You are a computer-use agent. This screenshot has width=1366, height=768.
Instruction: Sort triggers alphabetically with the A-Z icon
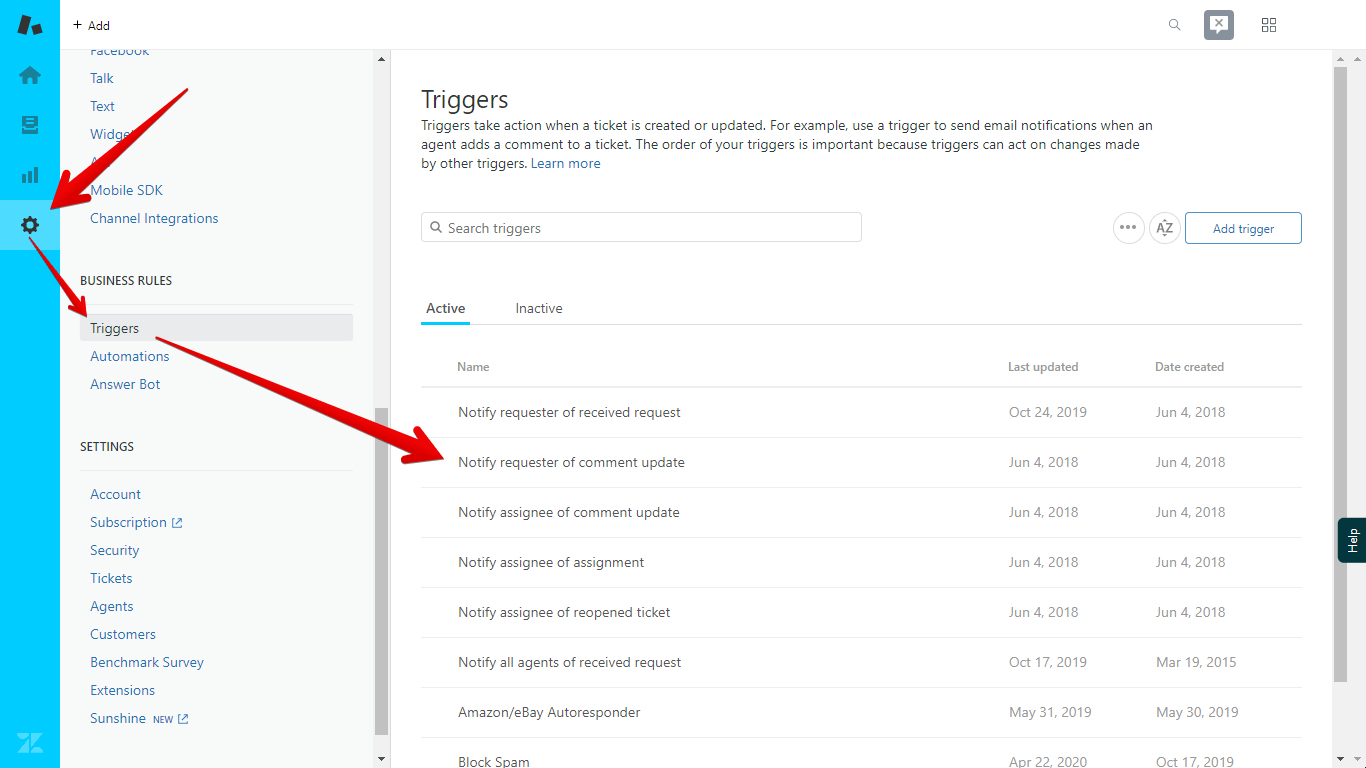pyautogui.click(x=1164, y=228)
